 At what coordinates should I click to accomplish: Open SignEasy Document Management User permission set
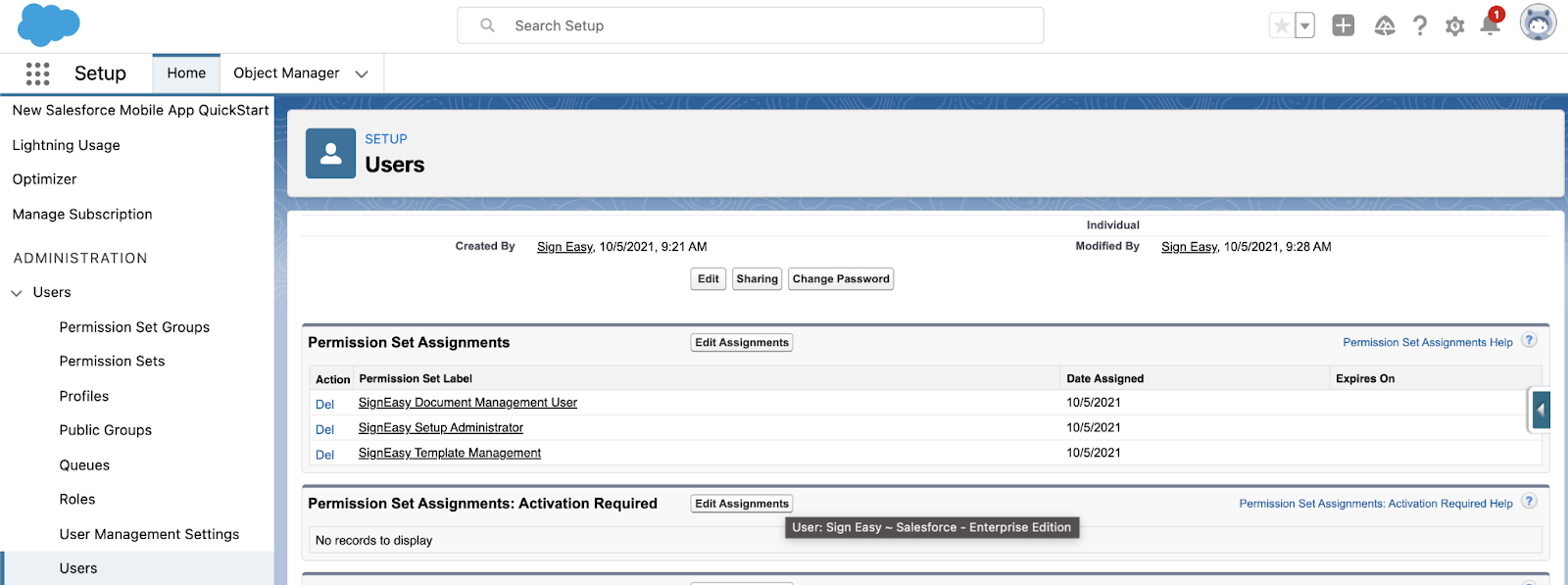[x=467, y=403]
